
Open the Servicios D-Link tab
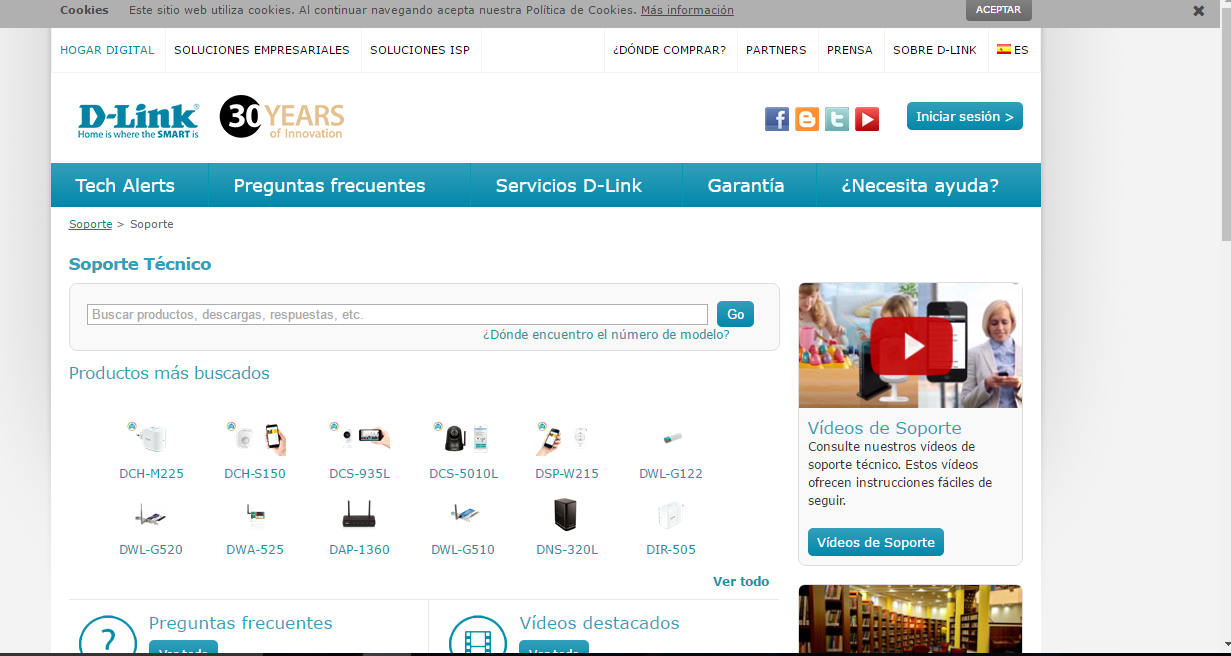click(x=569, y=185)
